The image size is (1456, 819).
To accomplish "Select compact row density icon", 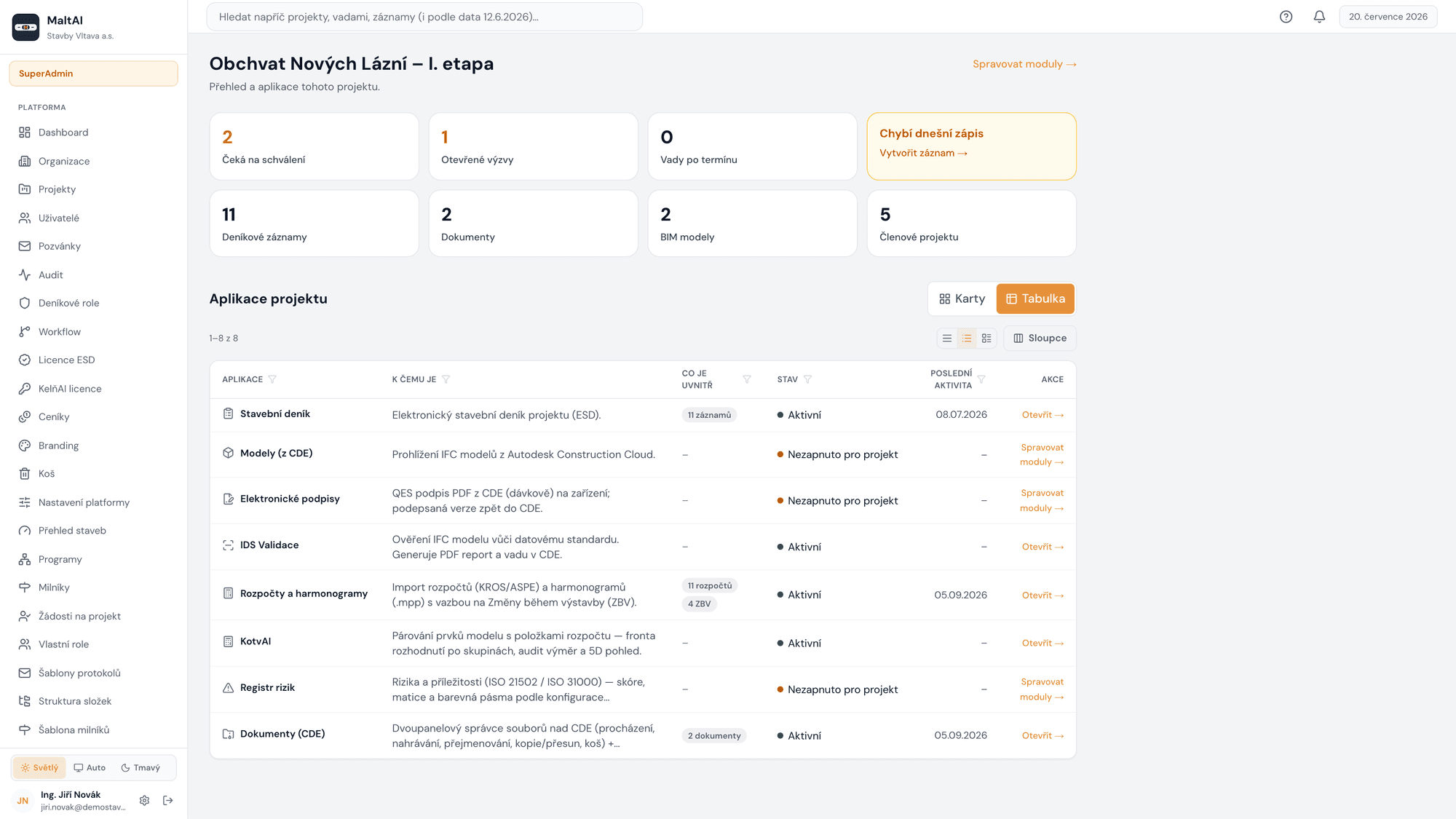I will (x=947, y=339).
